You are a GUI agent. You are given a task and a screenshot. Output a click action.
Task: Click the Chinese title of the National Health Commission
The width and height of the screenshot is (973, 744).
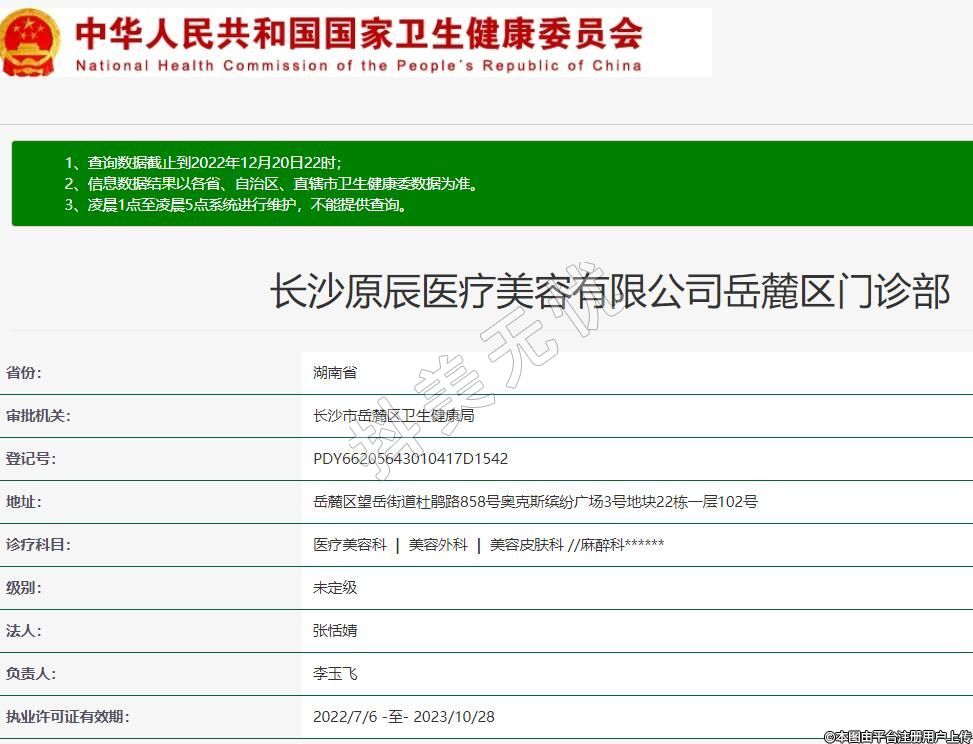358,33
